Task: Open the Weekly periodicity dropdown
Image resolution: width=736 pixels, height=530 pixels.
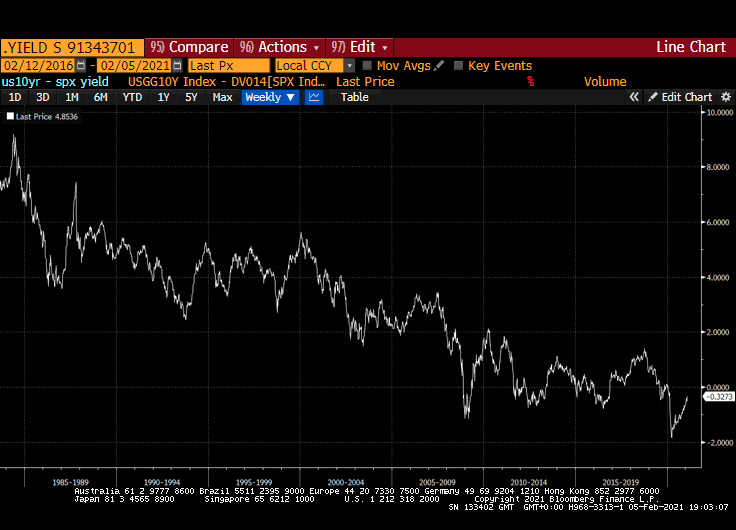Action: (x=270, y=97)
